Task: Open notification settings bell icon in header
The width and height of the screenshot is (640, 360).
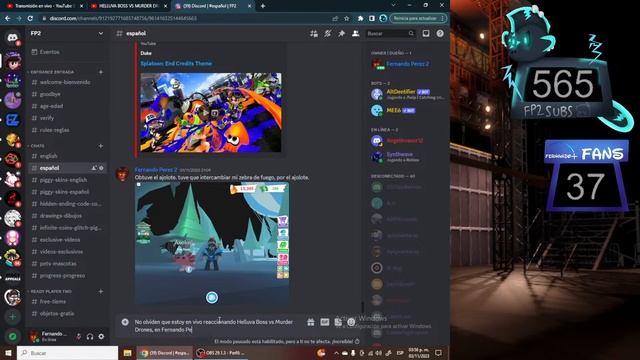Action: [327, 33]
